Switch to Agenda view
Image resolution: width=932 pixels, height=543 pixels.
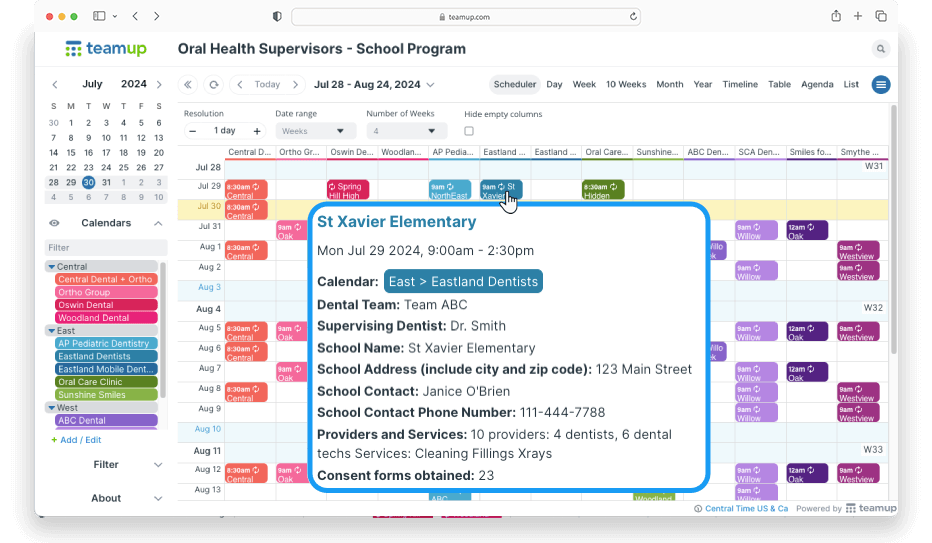817,84
